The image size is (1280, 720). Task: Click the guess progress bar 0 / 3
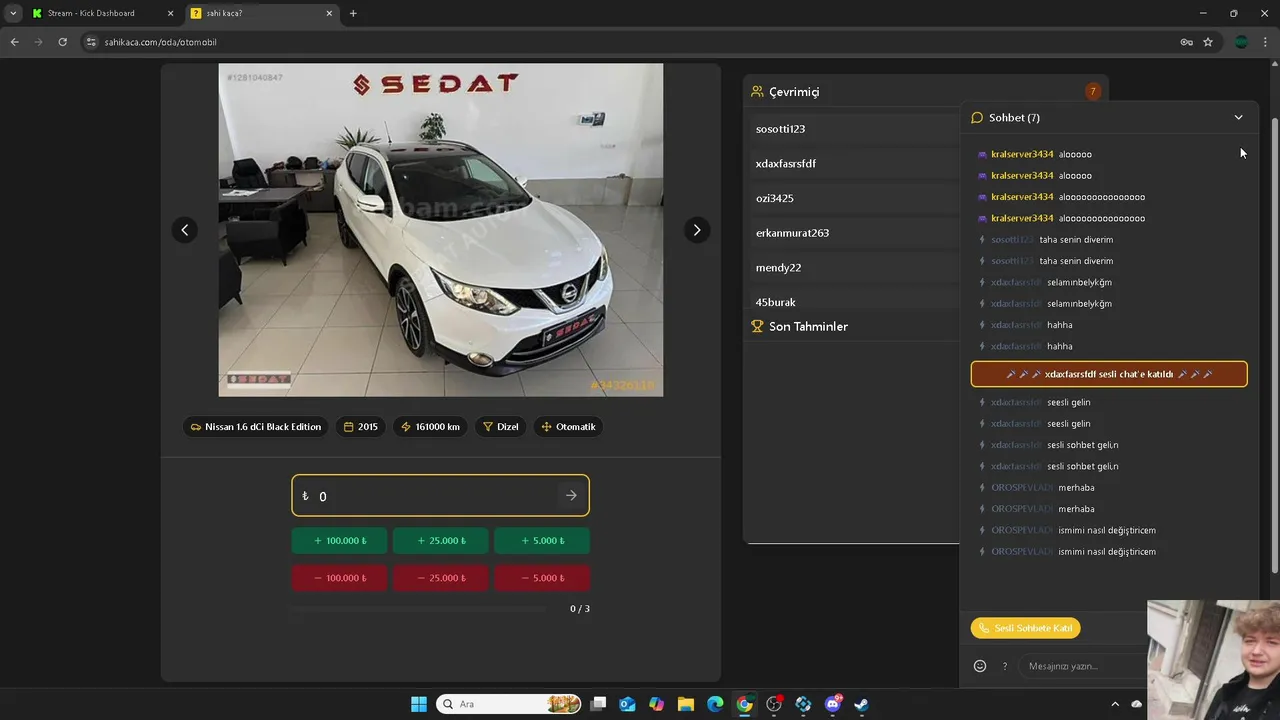(418, 608)
